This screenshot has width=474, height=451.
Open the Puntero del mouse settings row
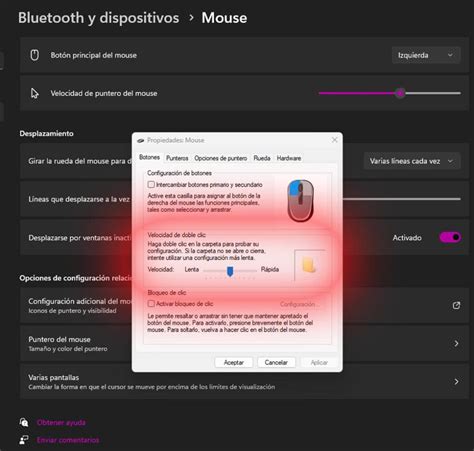click(x=244, y=343)
